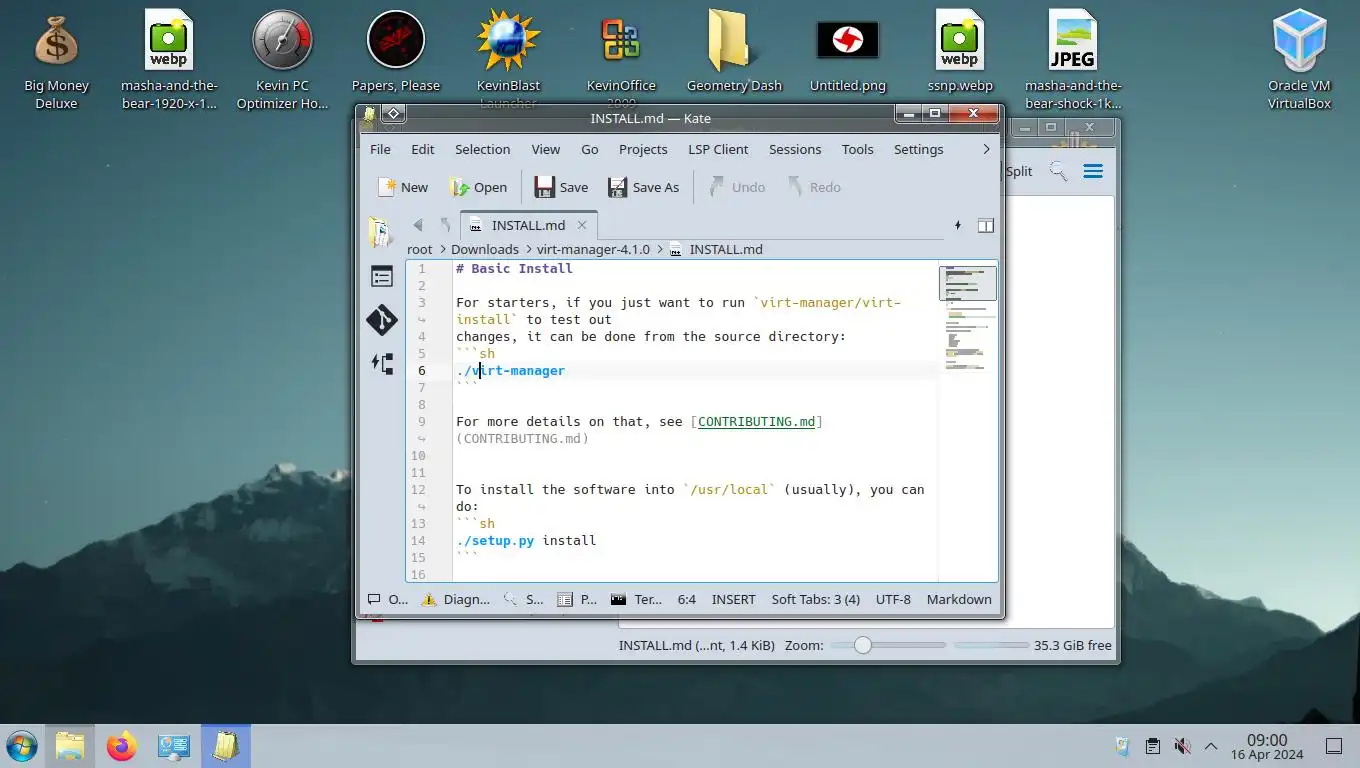
Task: Open the Sessions menu
Action: 795,149
